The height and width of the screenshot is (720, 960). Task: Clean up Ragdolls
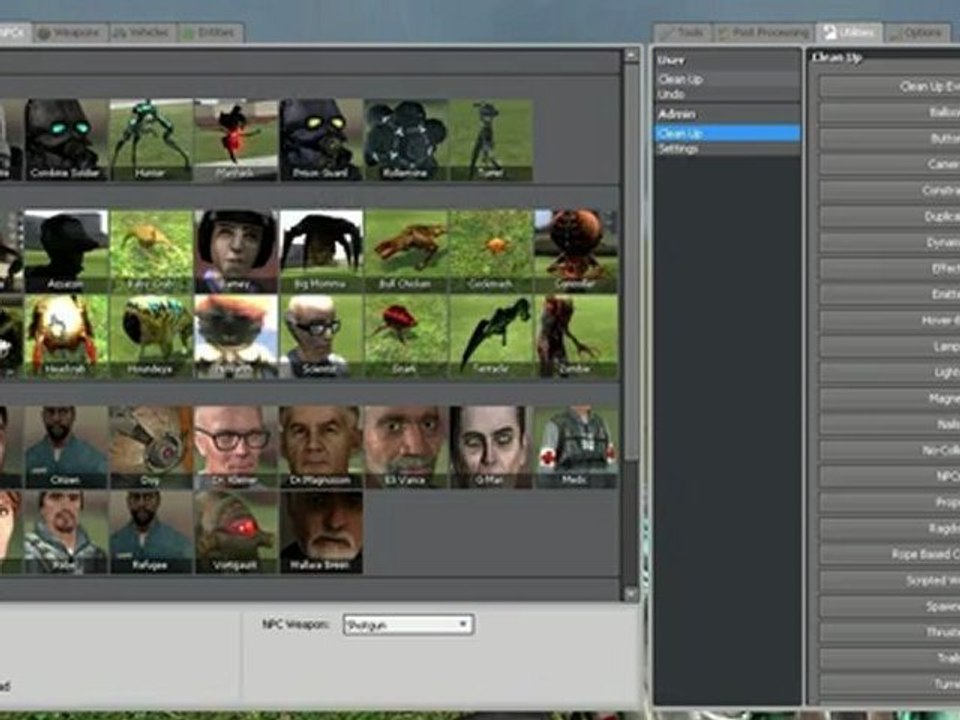point(890,528)
